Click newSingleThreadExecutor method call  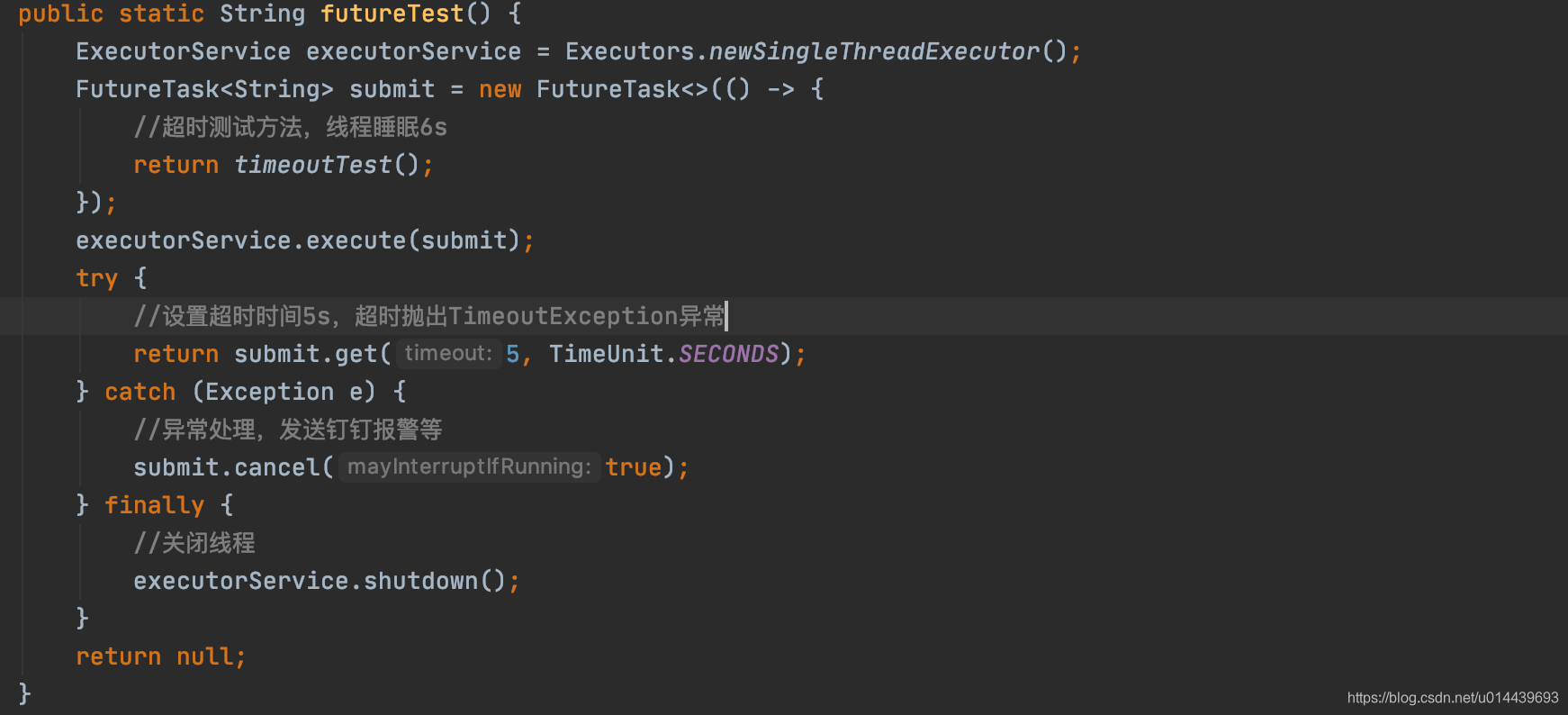coord(874,51)
